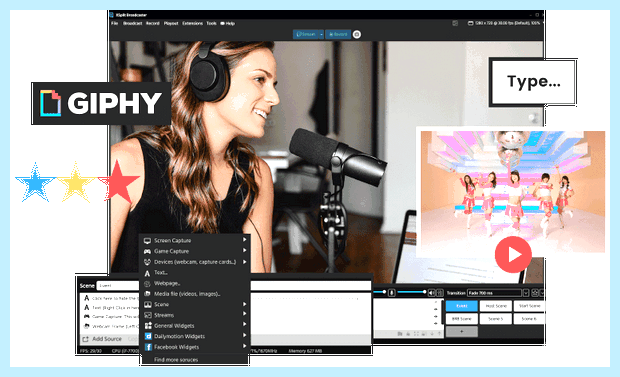This screenshot has width=620, height=377.
Task: Click the Streams icon in menu
Action: 147,315
